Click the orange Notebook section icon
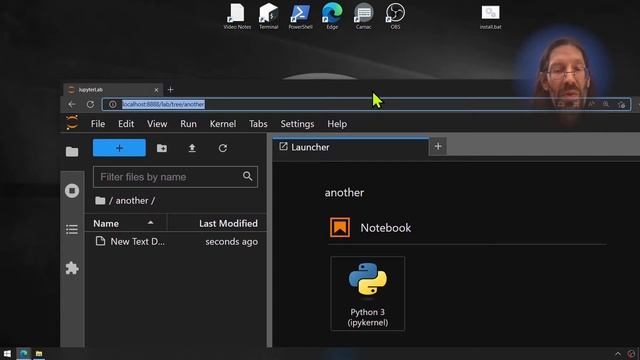The width and height of the screenshot is (640, 360). (340, 227)
